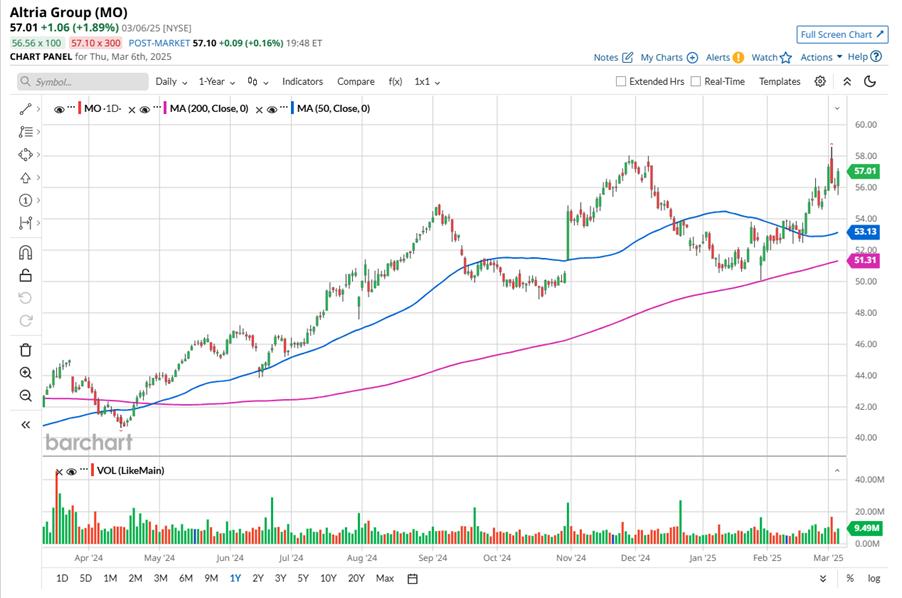Click the 9.49M volume label
This screenshot has height=598, width=902.
pos(866,528)
